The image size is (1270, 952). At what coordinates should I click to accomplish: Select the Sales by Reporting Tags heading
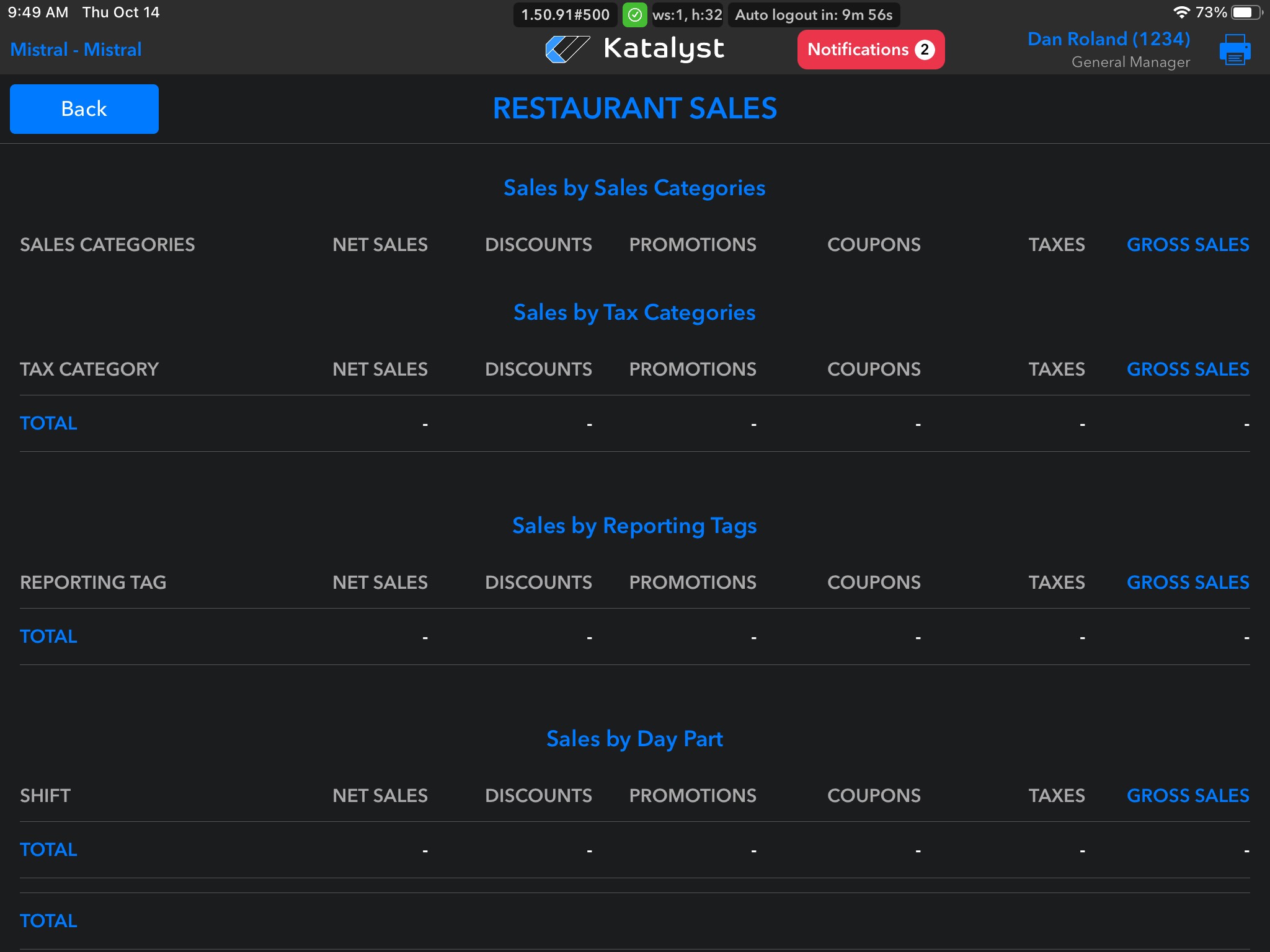634,526
